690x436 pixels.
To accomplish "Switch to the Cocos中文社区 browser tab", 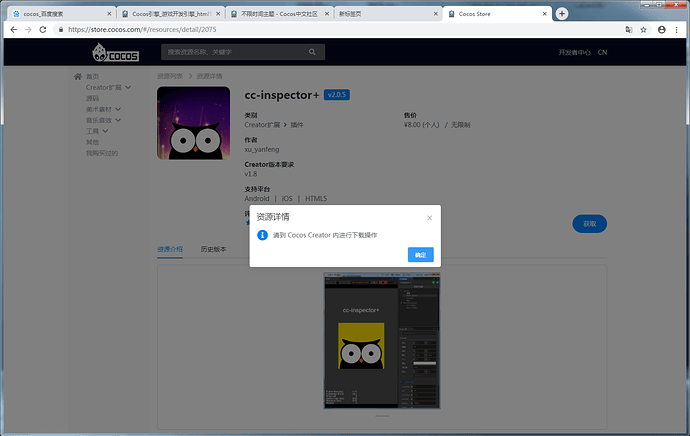I will click(x=280, y=14).
